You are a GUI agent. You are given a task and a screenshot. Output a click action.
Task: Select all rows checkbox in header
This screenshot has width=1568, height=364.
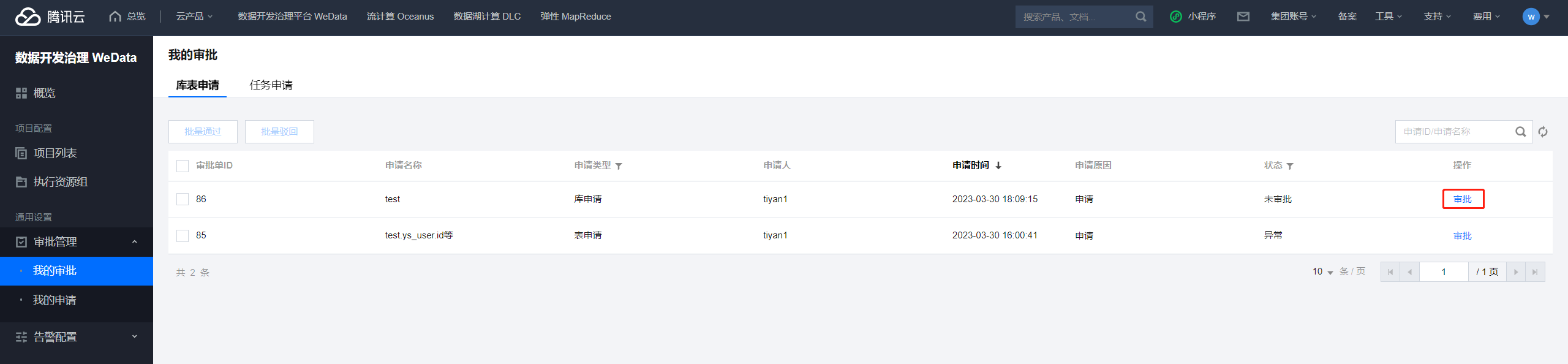point(183,166)
